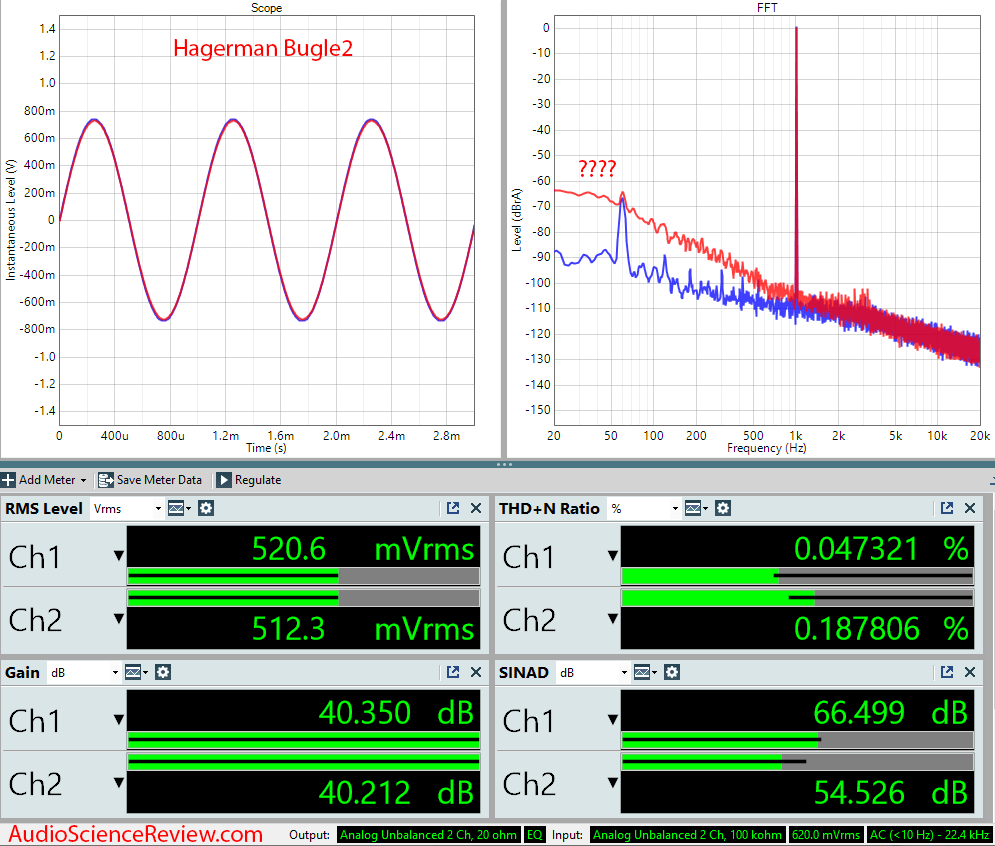
Task: Click the FFT graph title
Action: pyautogui.click(x=767, y=8)
